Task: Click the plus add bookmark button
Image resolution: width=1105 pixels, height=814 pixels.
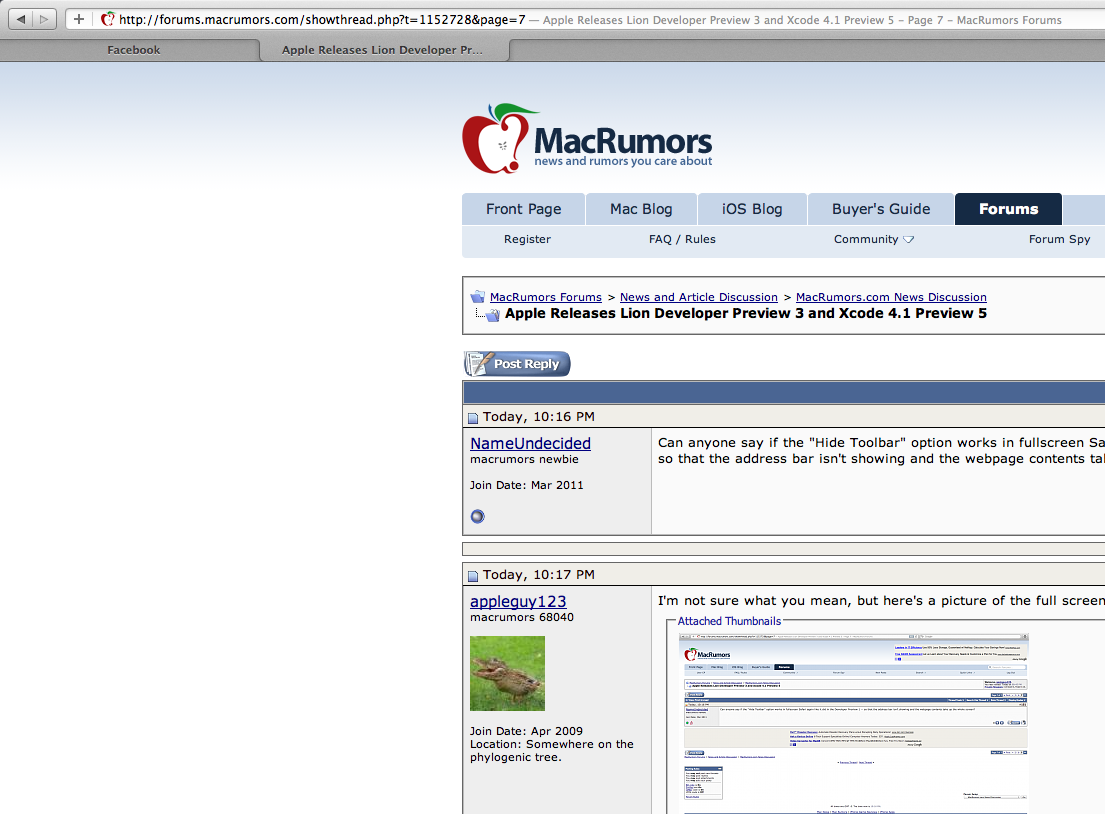Action: (79, 19)
